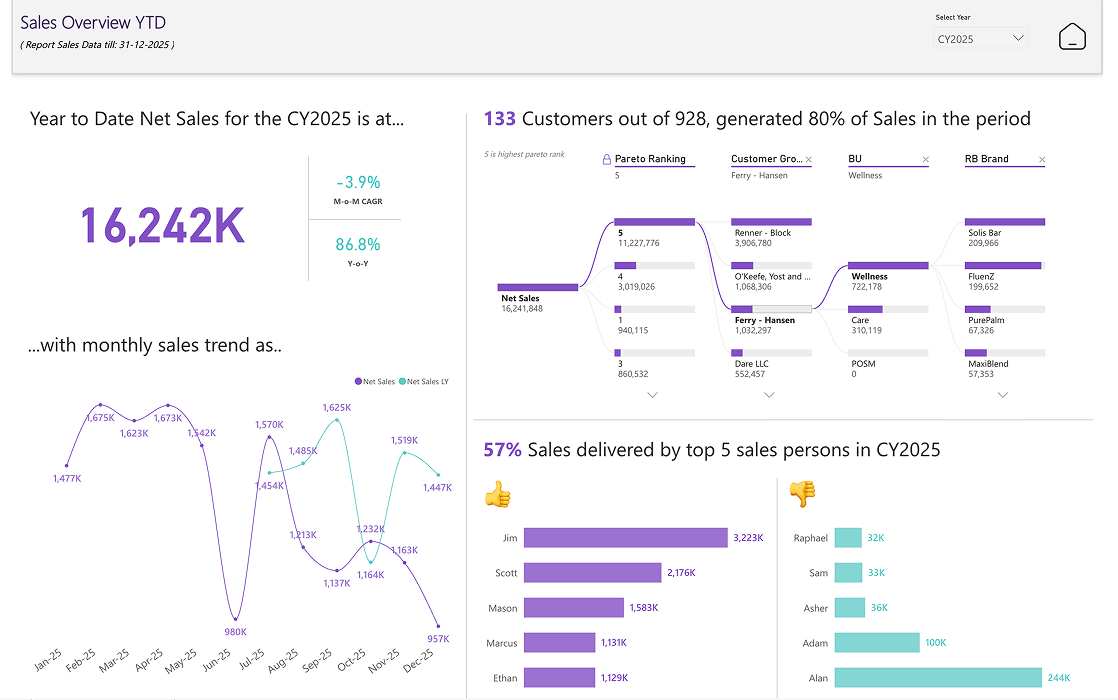The image size is (1118, 700).
Task: Click the 957K Dec-25 data point
Action: 439,627
